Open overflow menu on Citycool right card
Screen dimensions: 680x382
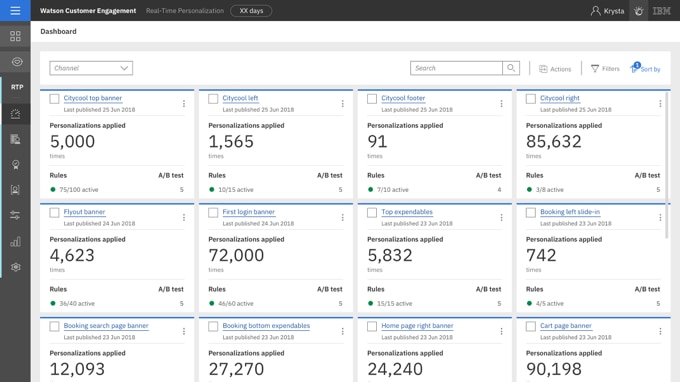(660, 104)
